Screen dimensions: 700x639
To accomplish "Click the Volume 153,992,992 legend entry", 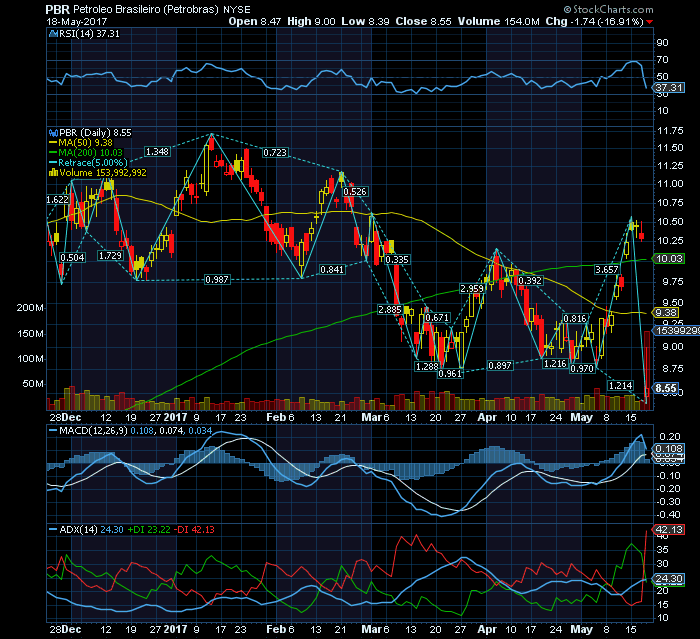I will (103, 172).
